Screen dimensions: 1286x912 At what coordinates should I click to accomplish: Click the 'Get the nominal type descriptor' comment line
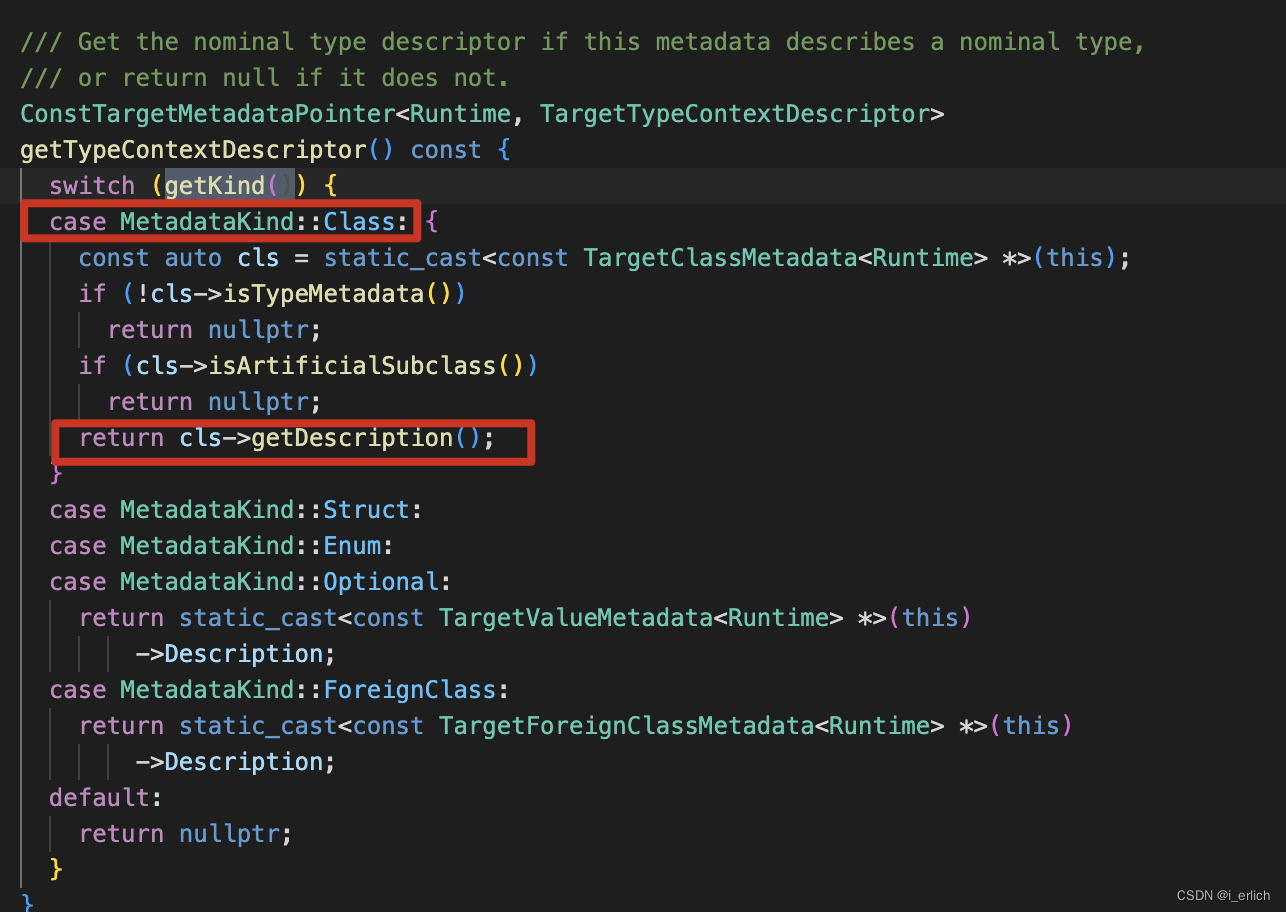(x=582, y=42)
